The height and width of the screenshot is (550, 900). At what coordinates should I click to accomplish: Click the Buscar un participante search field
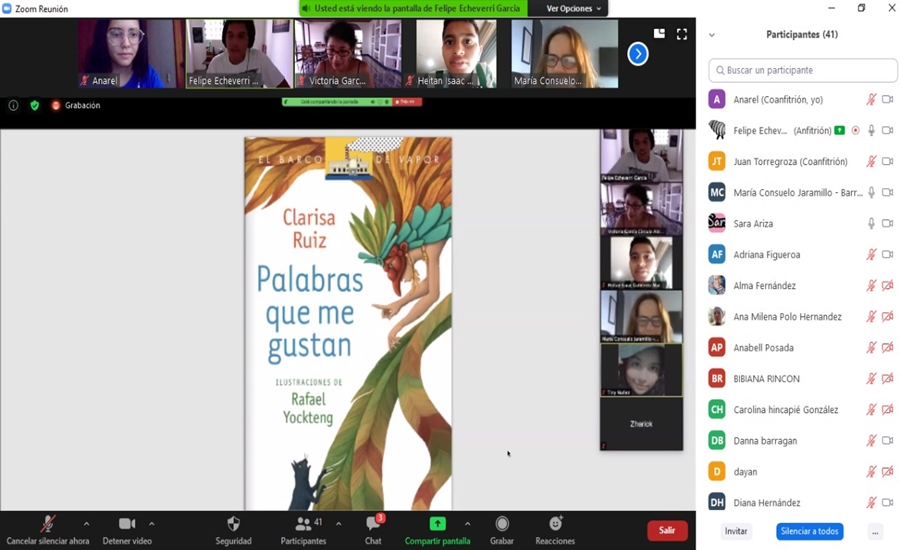(802, 70)
